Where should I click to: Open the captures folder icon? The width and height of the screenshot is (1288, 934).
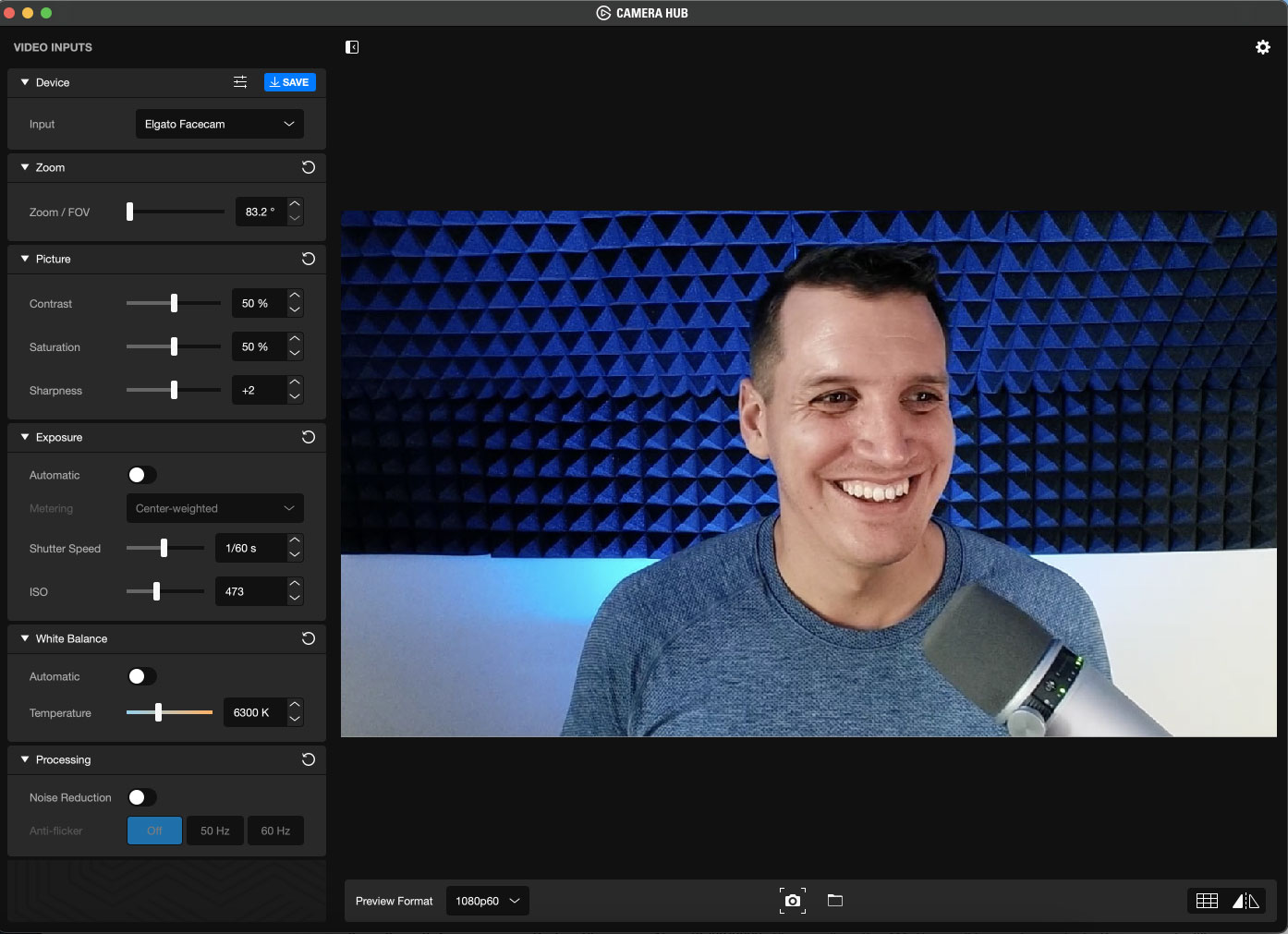[x=835, y=901]
